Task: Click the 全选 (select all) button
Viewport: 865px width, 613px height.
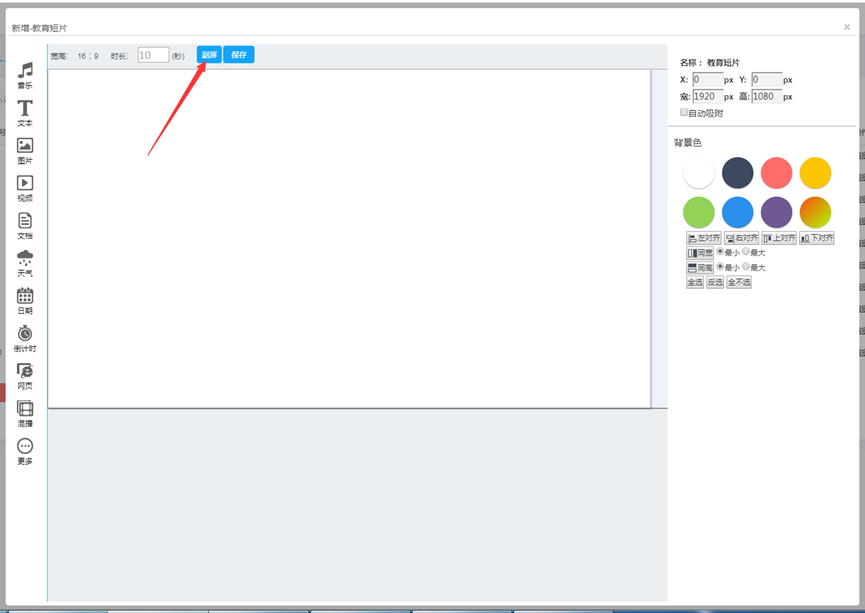Action: pos(694,282)
